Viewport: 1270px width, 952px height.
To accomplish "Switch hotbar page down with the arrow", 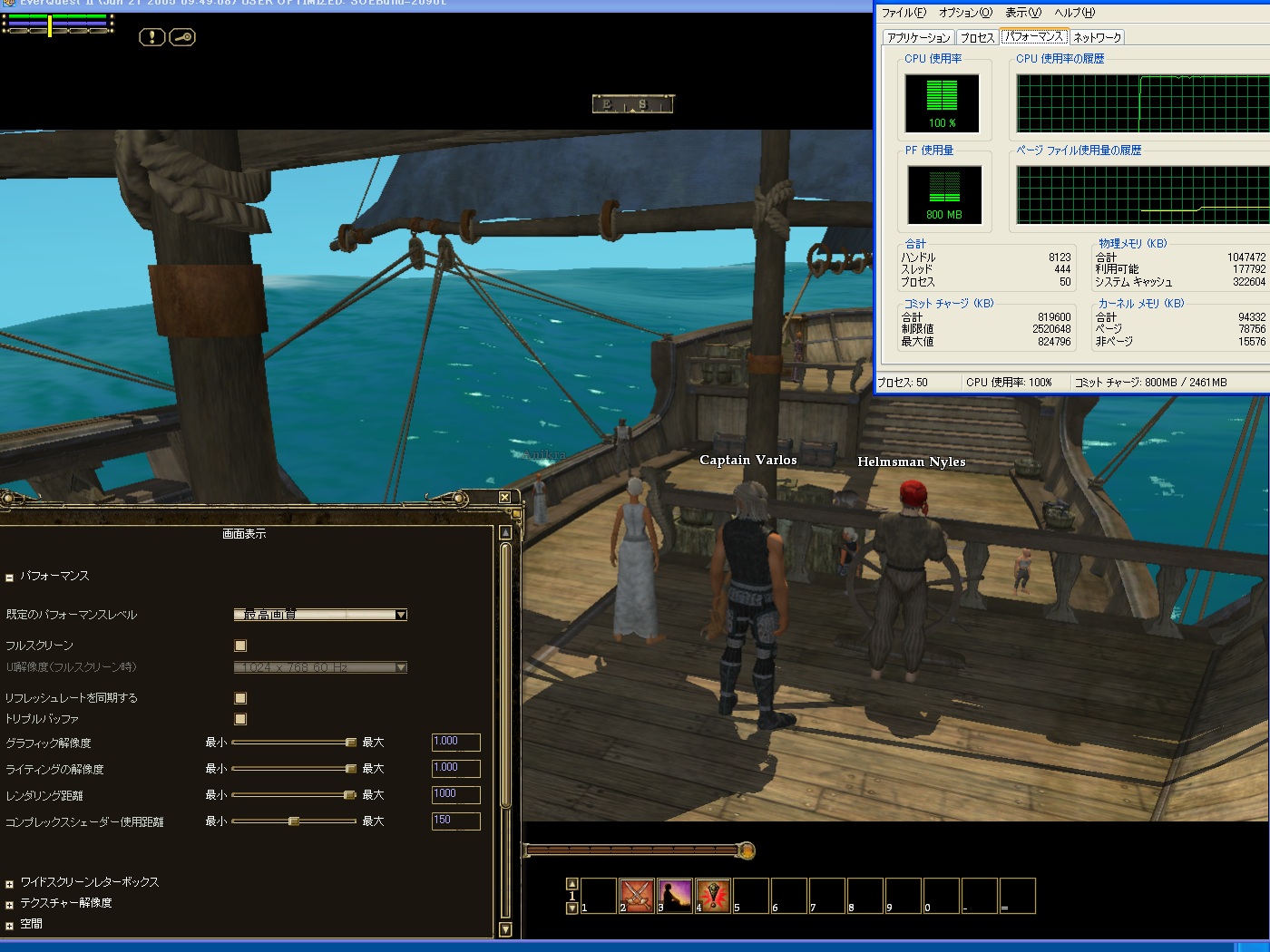I will tap(571, 908).
